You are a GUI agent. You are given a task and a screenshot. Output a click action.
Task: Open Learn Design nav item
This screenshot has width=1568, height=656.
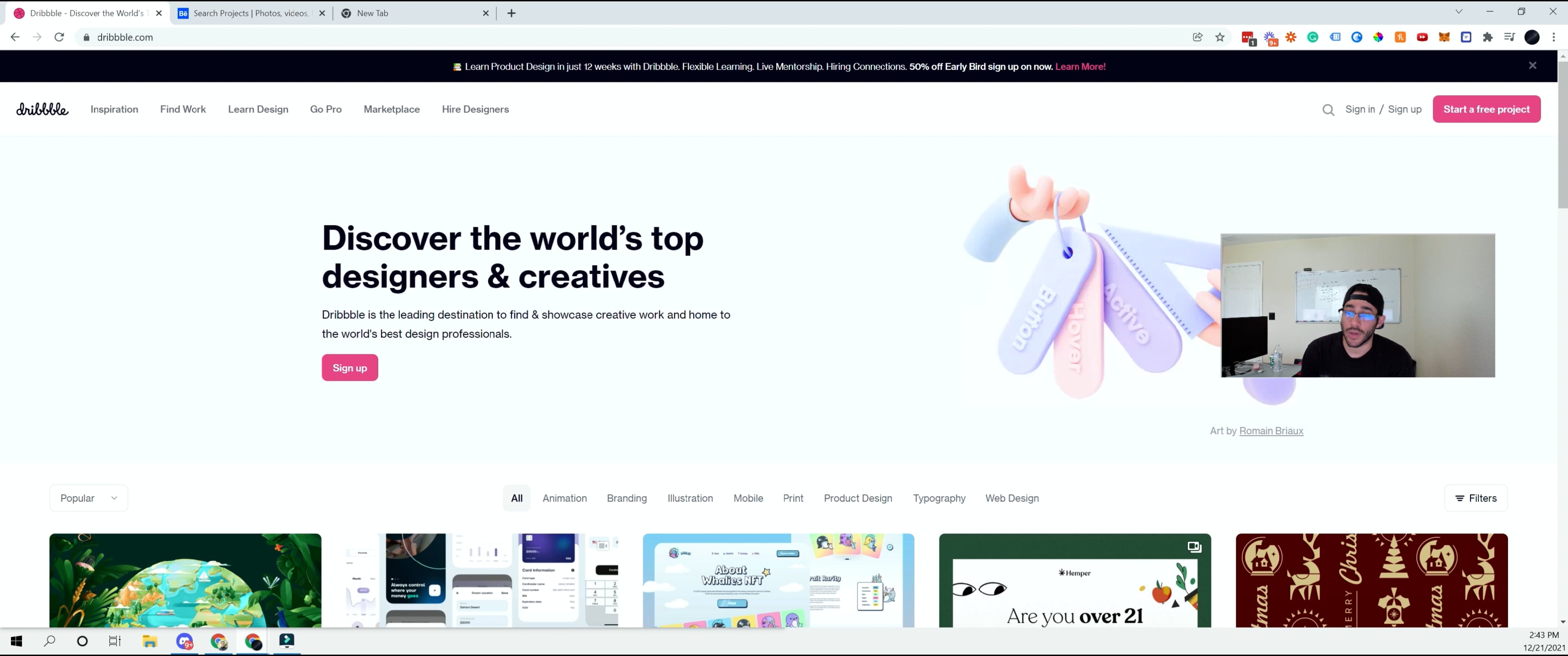click(258, 109)
